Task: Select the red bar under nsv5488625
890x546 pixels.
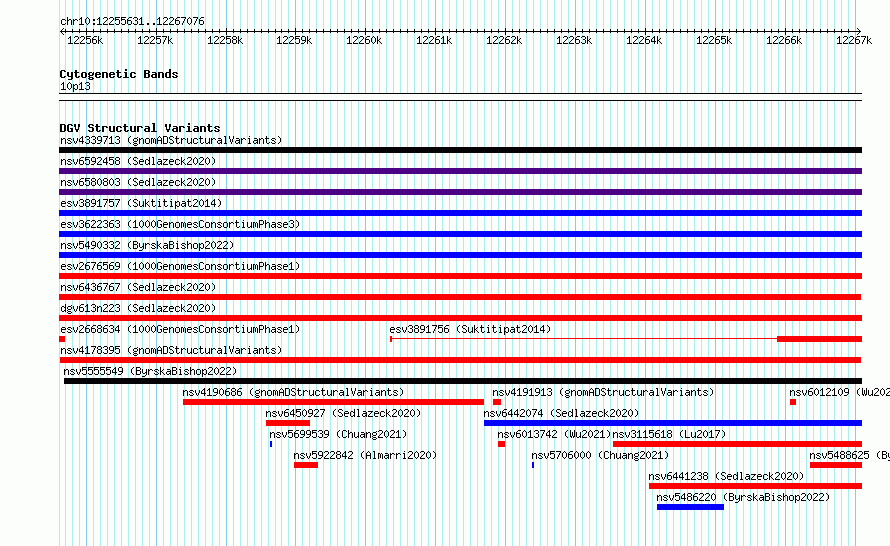Action: point(836,465)
